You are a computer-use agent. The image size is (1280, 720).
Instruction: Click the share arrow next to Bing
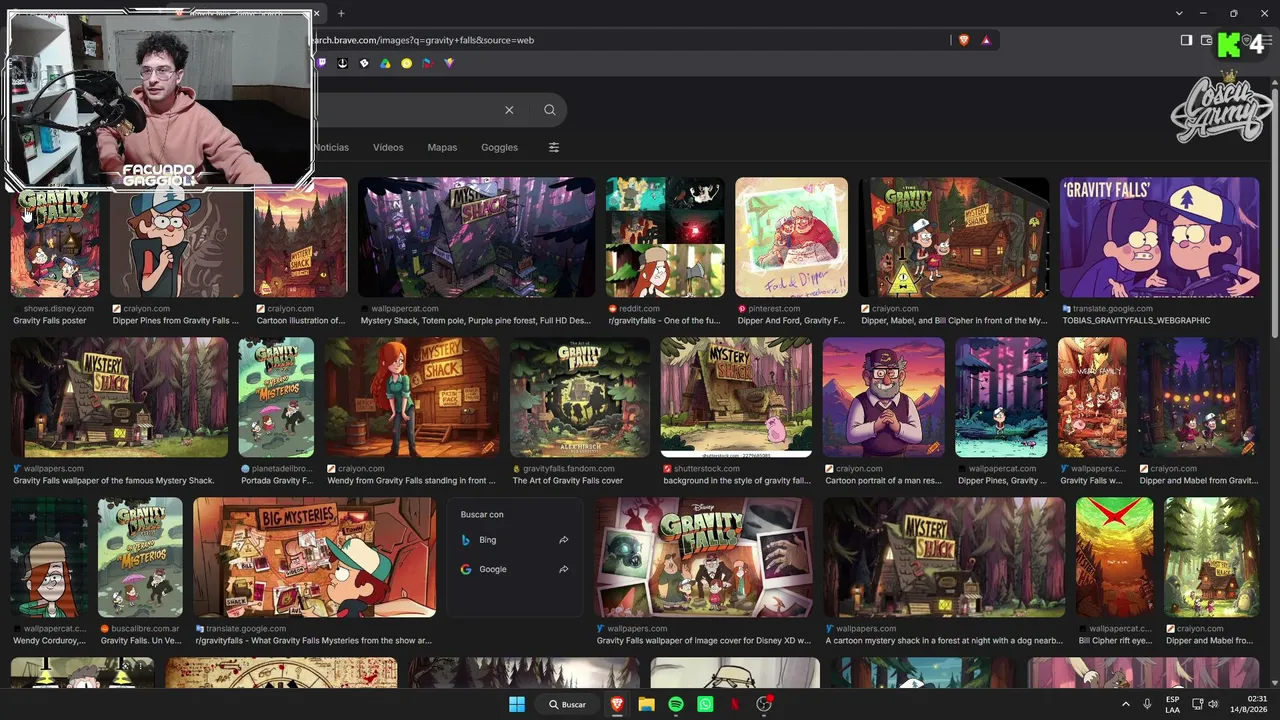tap(564, 540)
